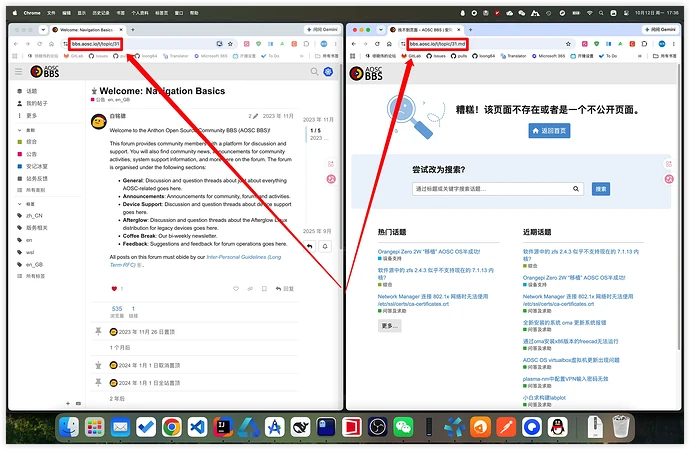
Task: Click the search topics input field
Action: pyautogui.click(x=498, y=189)
